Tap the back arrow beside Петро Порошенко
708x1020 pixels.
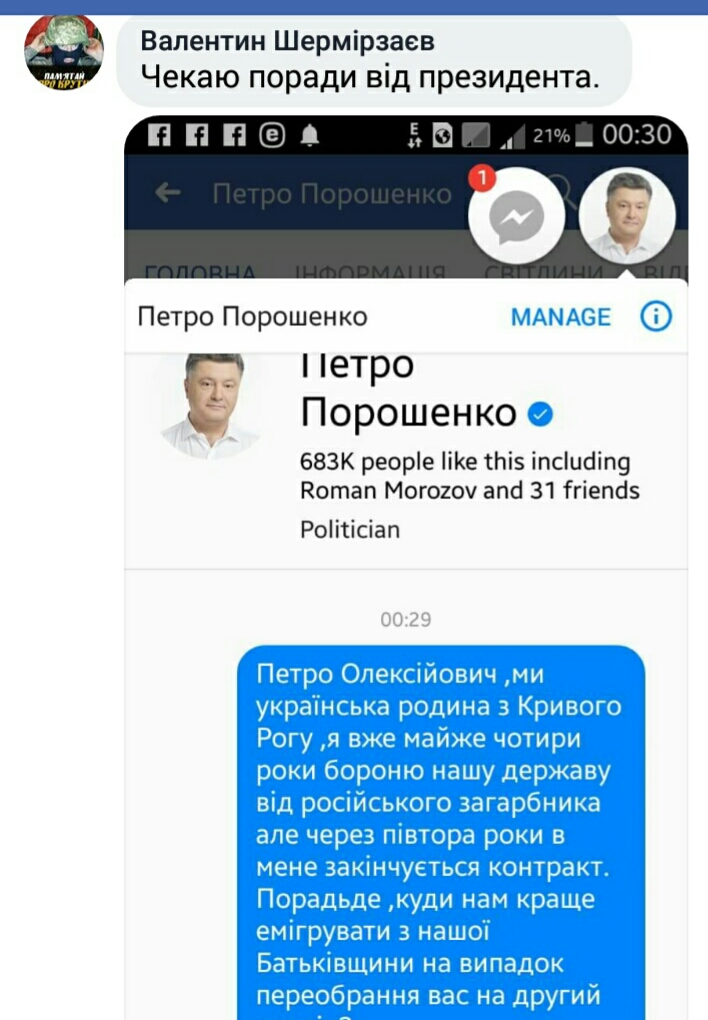[167, 192]
